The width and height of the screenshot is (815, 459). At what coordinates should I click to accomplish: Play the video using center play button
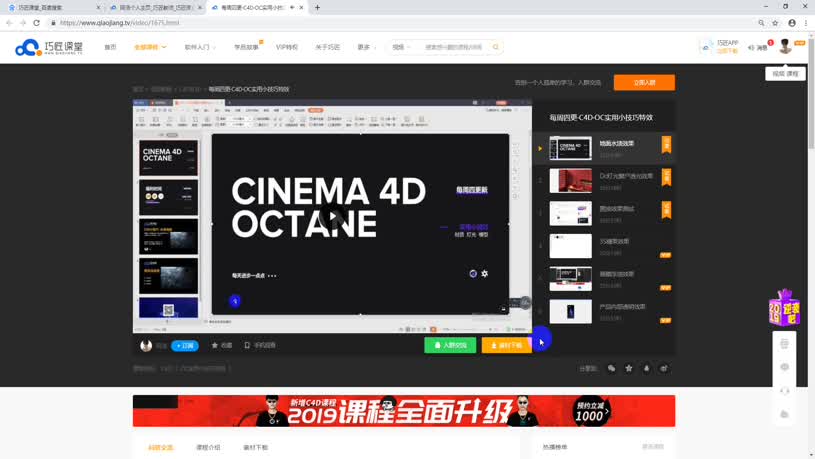(x=333, y=216)
